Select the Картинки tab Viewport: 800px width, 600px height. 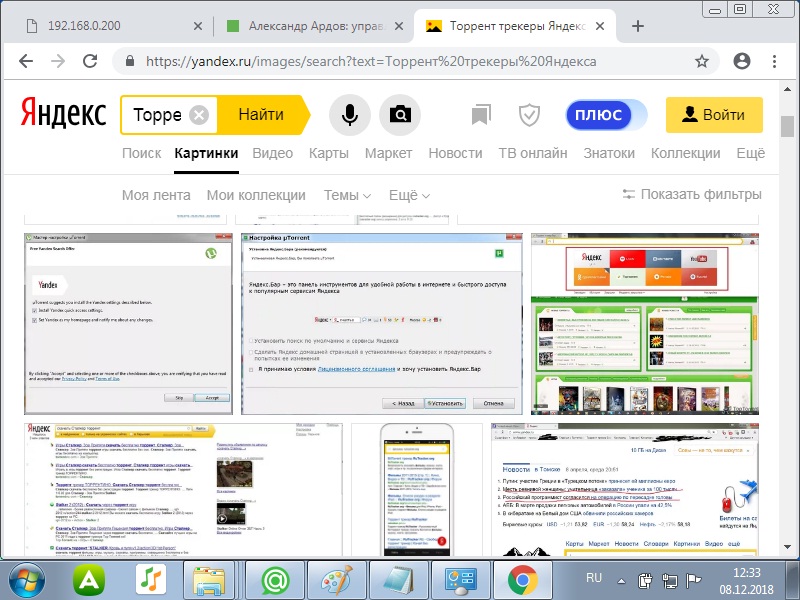(206, 153)
